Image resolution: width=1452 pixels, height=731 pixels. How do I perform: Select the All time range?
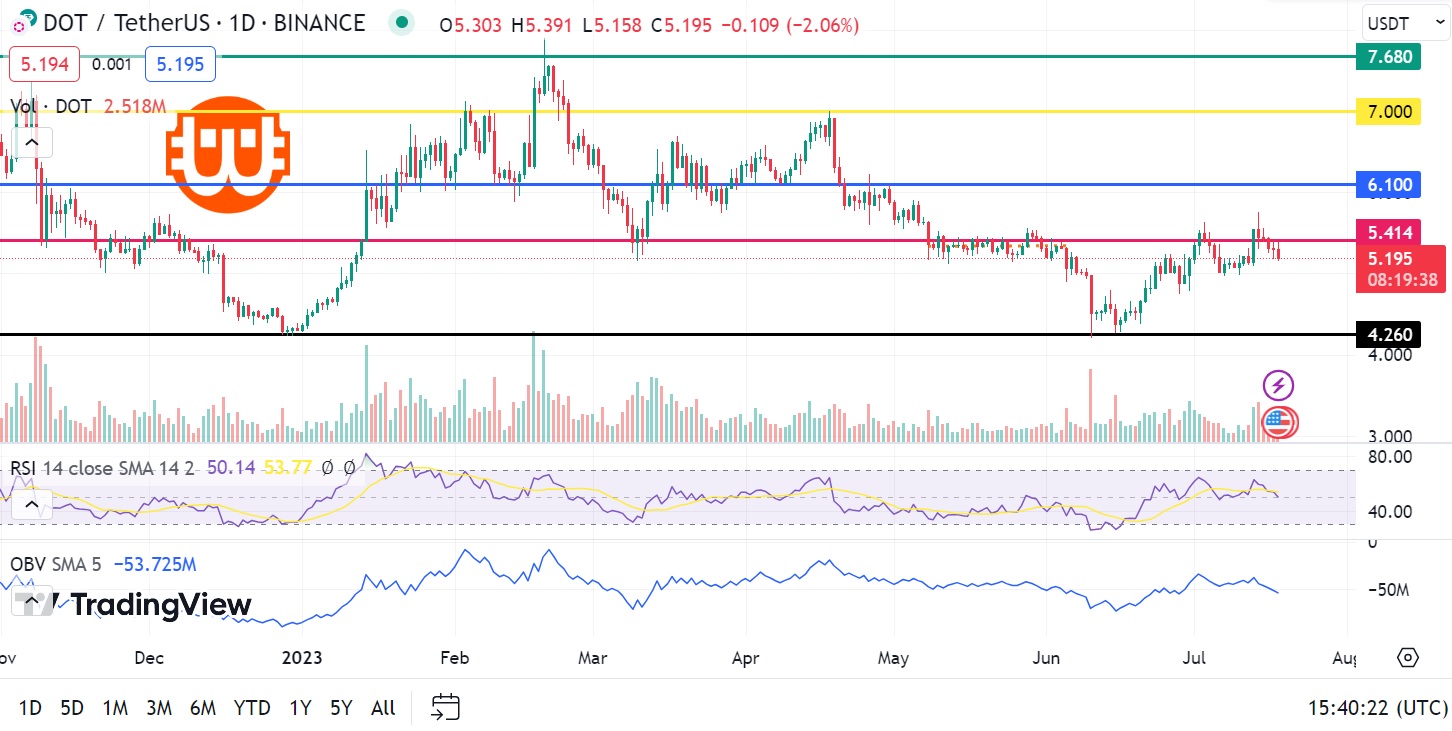pyautogui.click(x=383, y=708)
